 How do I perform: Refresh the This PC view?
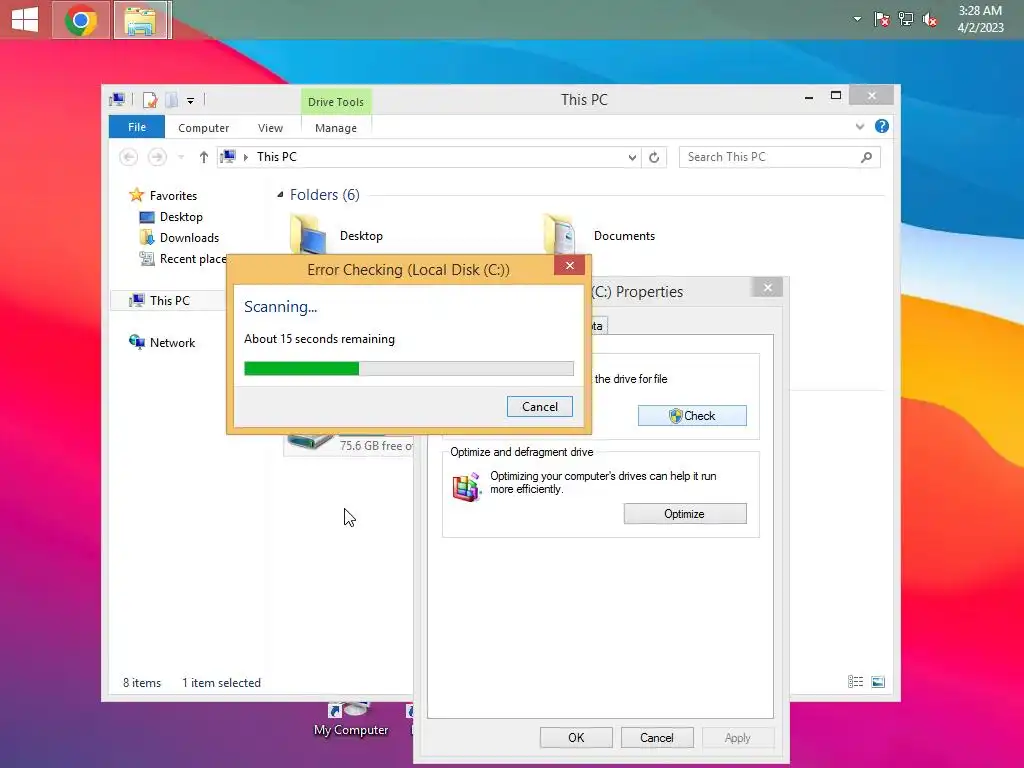click(x=654, y=157)
